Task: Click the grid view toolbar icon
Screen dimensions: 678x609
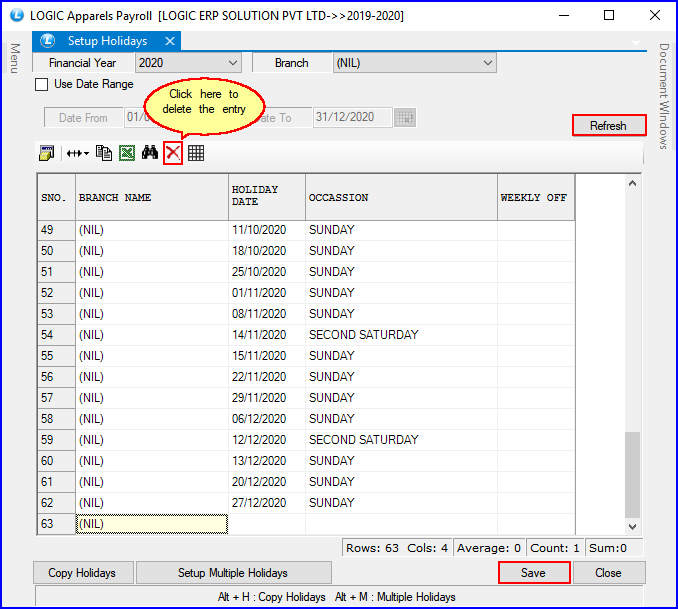Action: coord(196,153)
